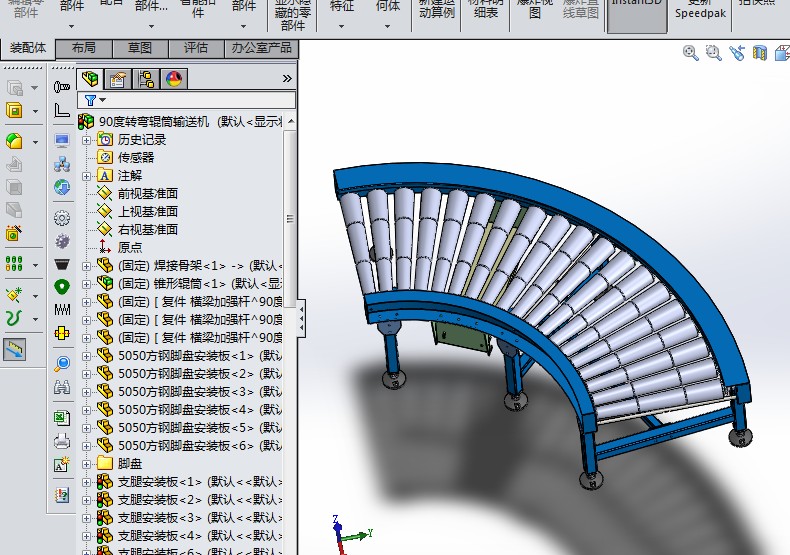The height and width of the screenshot is (555, 790).
Task: Select the 前视基准面 plane in the tree
Action: pyautogui.click(x=148, y=194)
